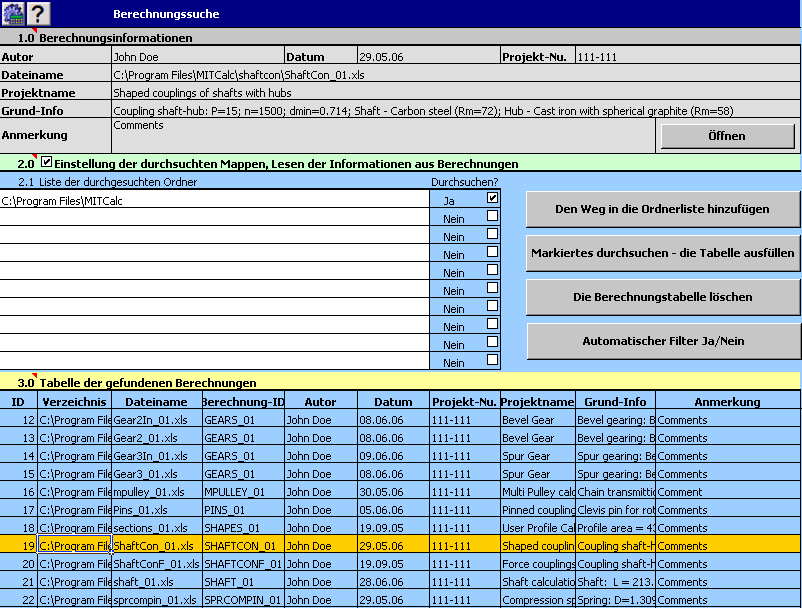Click the Projektname Shaped couplings field

pyautogui.click(x=456, y=93)
